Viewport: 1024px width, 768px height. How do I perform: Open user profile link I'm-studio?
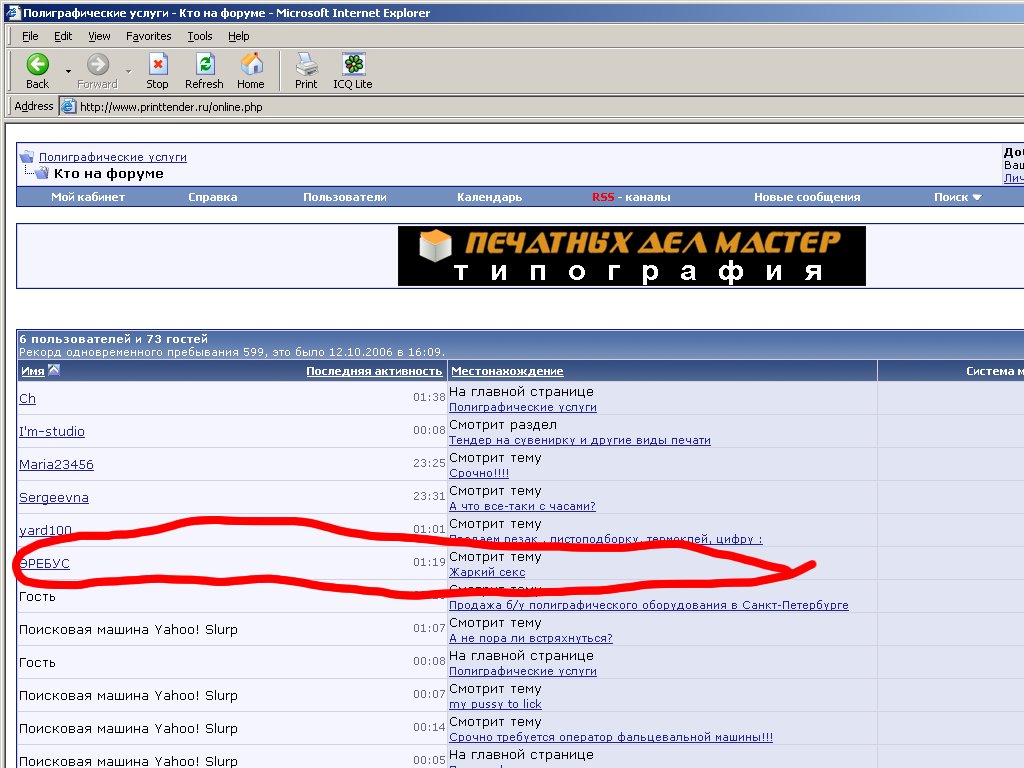[52, 431]
